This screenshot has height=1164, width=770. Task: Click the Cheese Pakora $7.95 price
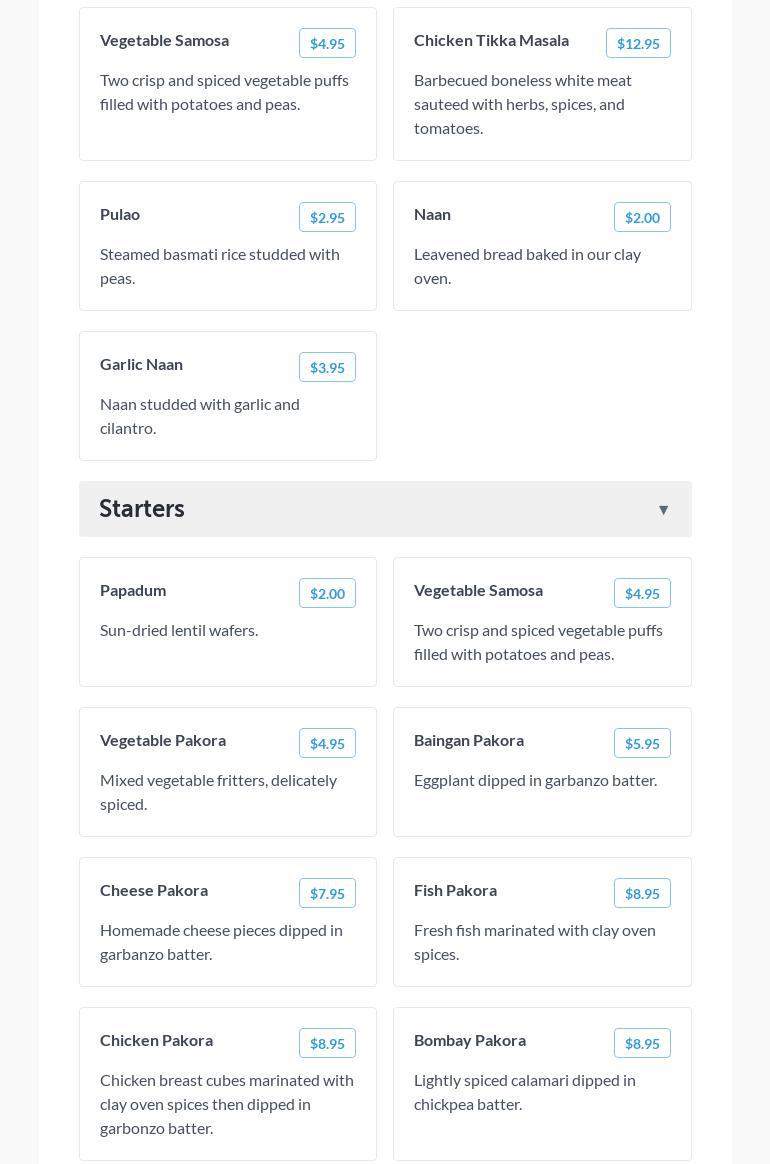coord(327,893)
